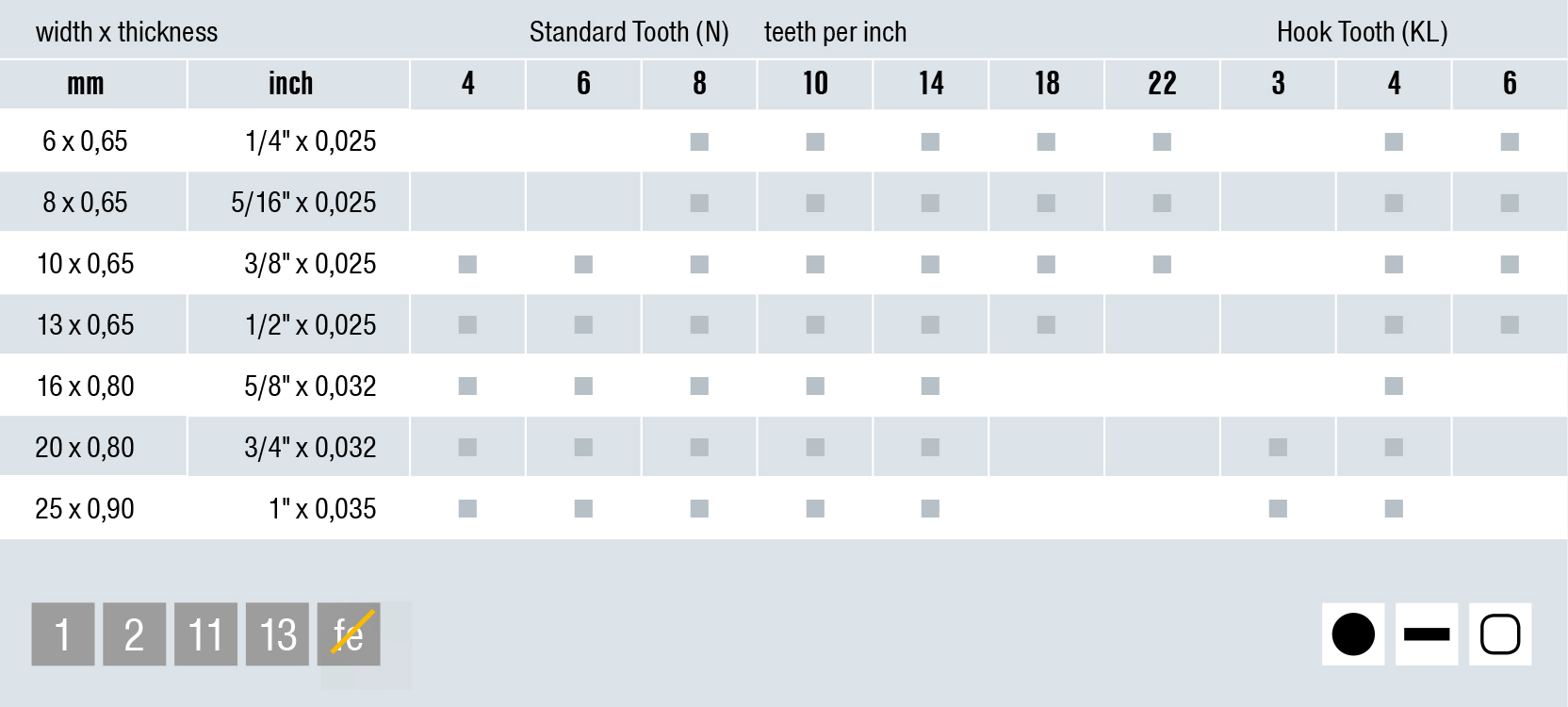Click the 16 x 0,80 row label
The width and height of the screenshot is (1568, 707).
coord(86,386)
